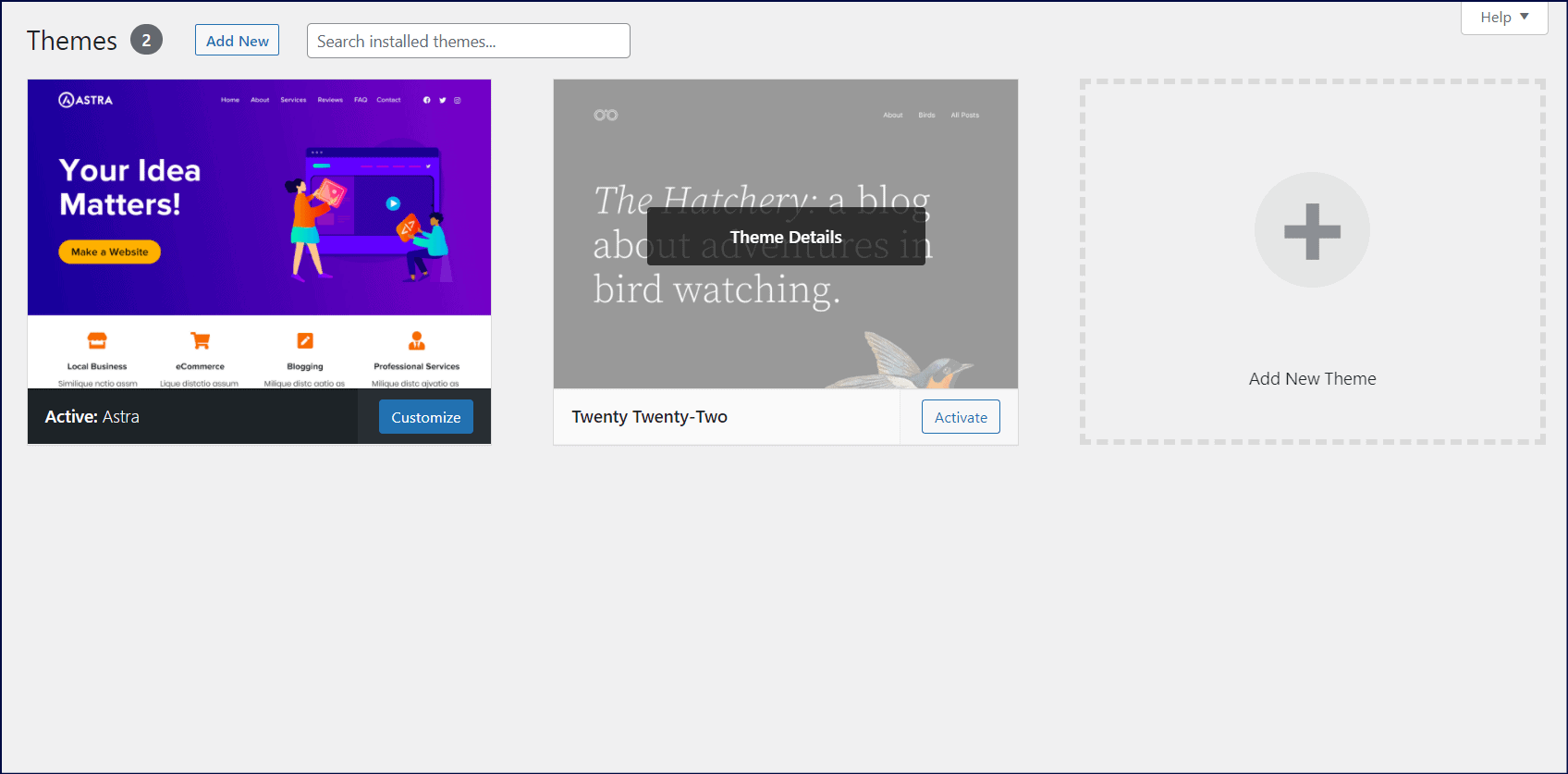Open the Astra theme screenshot thumbnail
The height and width of the screenshot is (774, 1568).
tap(259, 234)
